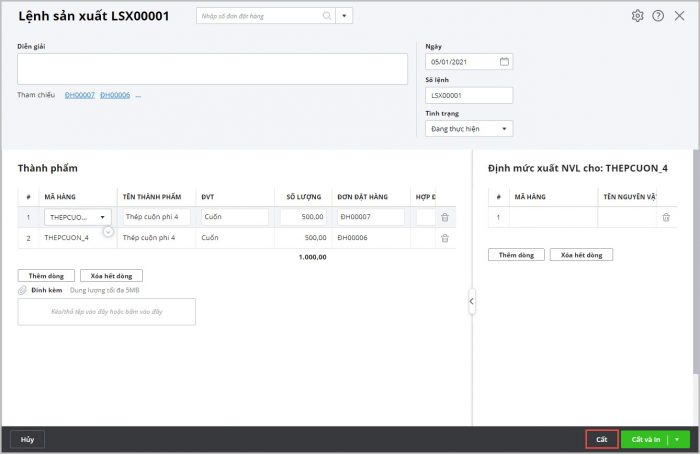Click the Cất save button
This screenshot has width=700, height=454.
[x=601, y=439]
